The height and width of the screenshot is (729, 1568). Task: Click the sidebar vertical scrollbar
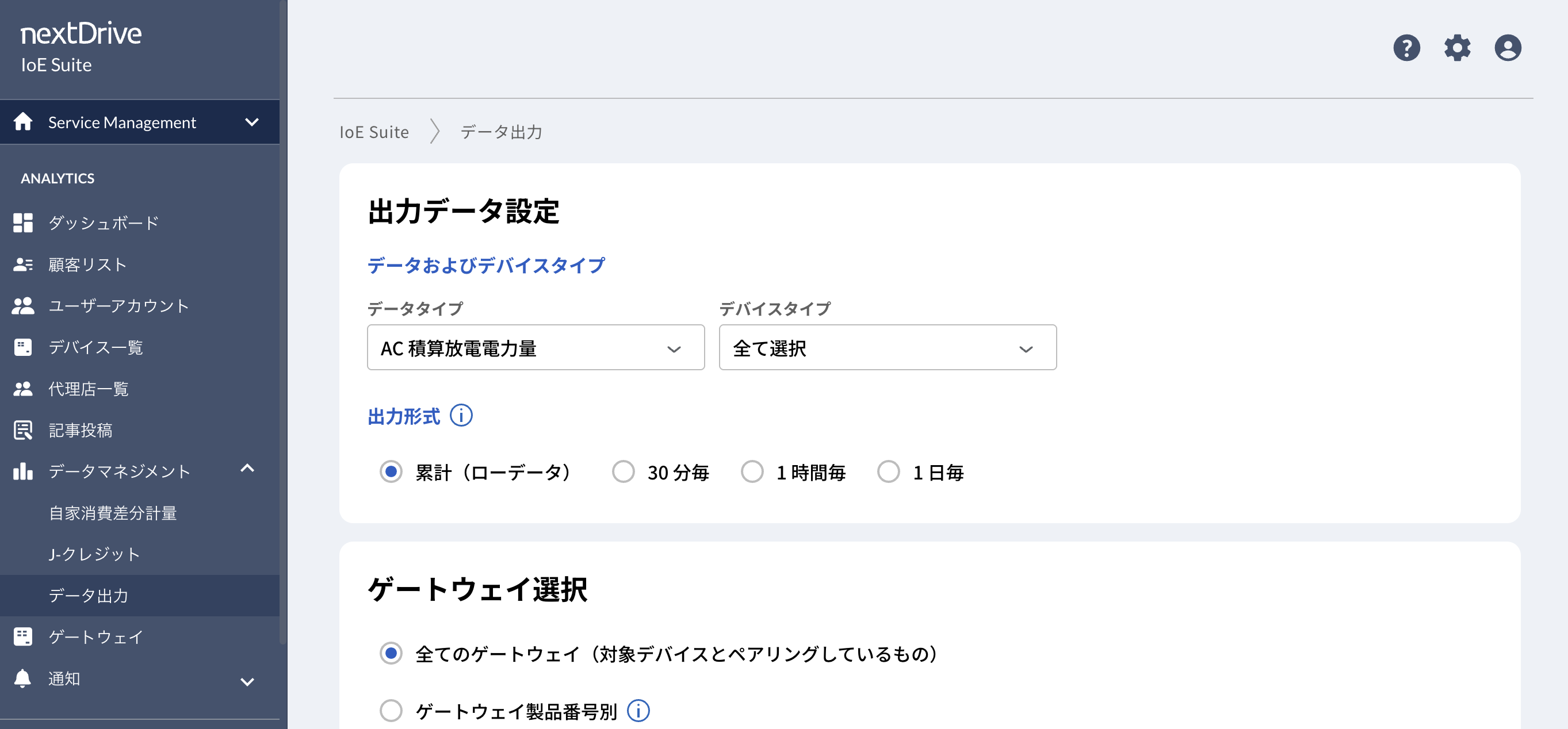click(x=283, y=323)
